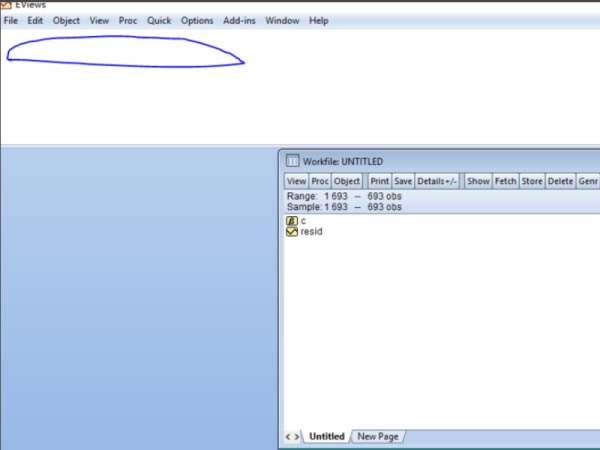Select the resid object name
The image size is (600, 450).
[311, 232]
